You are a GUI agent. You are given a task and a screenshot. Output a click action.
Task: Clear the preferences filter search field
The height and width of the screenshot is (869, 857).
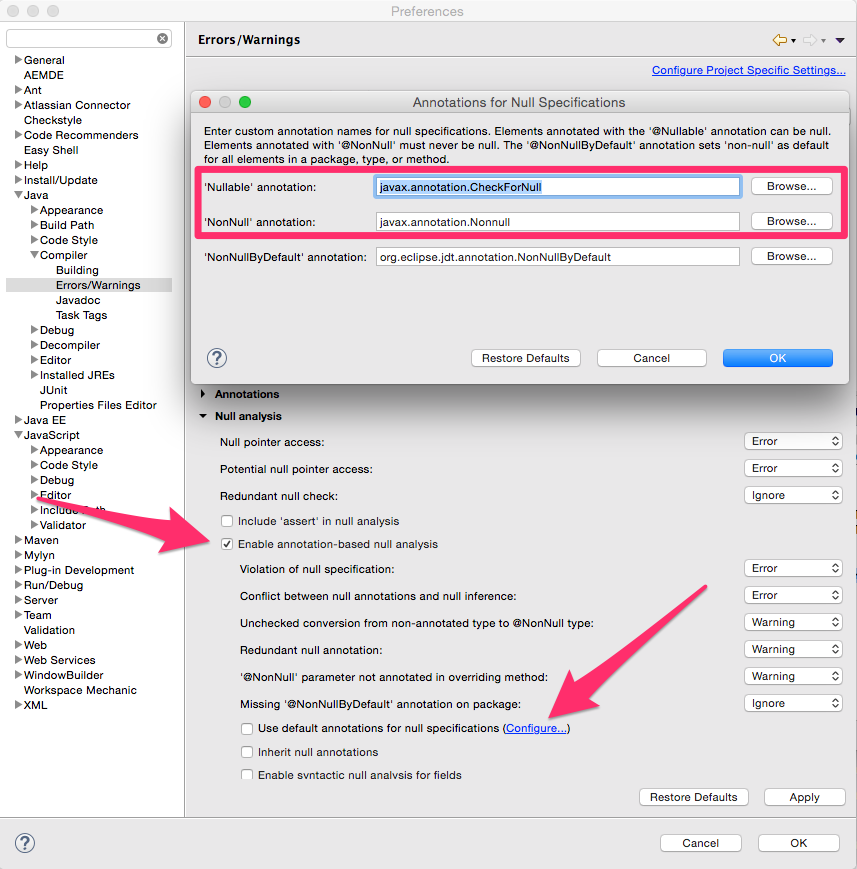click(162, 39)
